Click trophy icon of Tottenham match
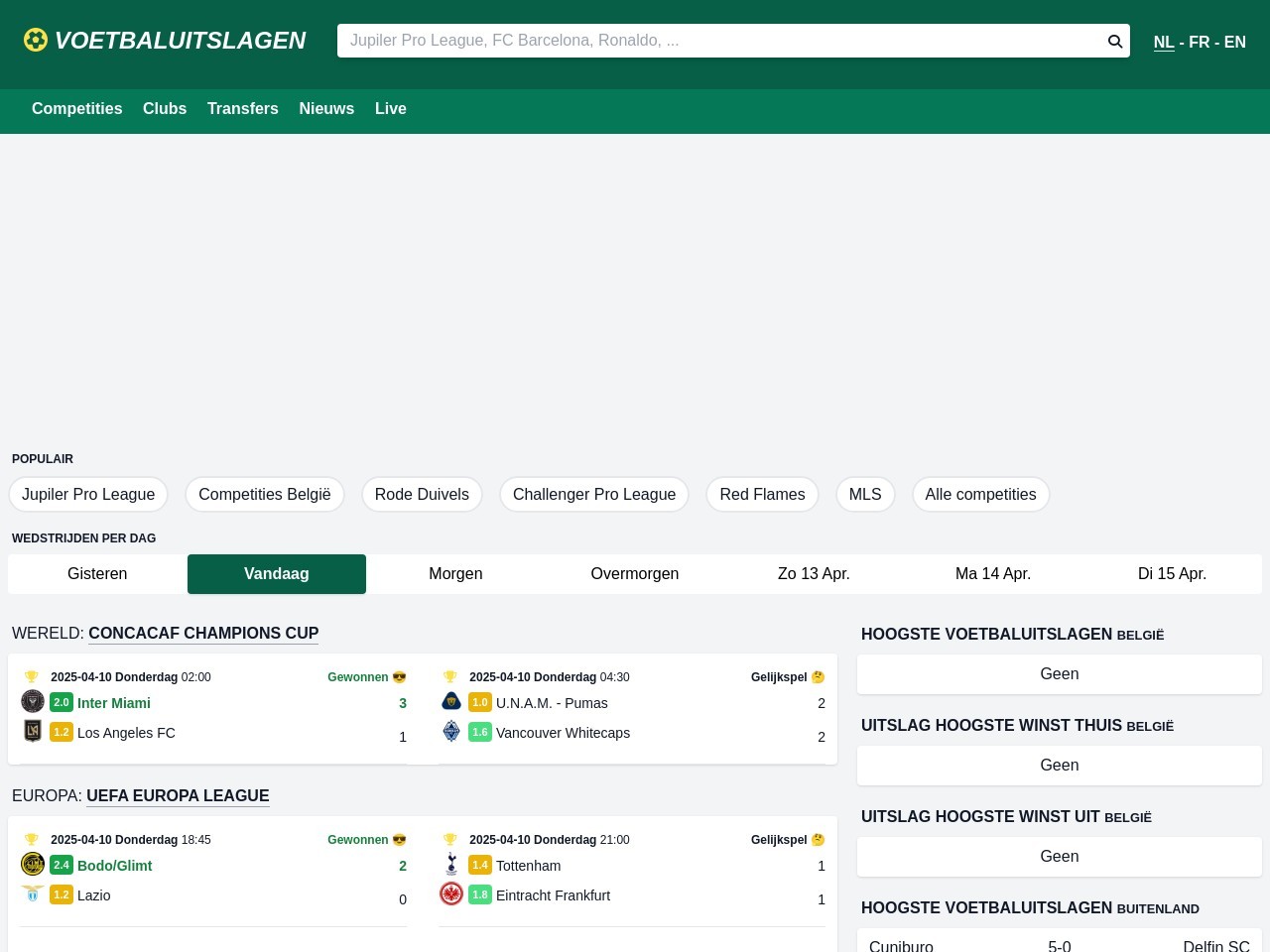The image size is (1270, 952). [450, 840]
